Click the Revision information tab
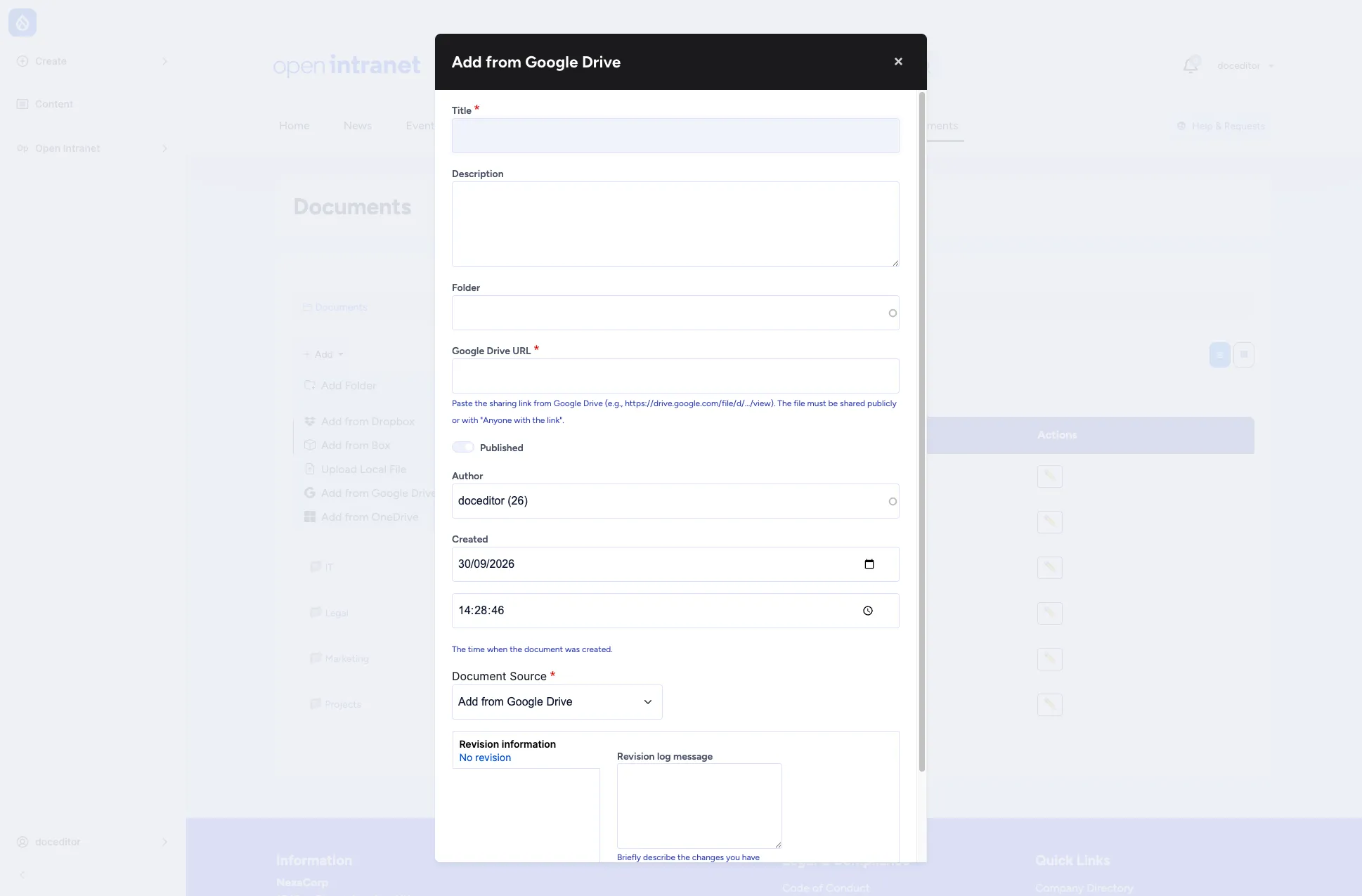1362x896 pixels. 526,751
